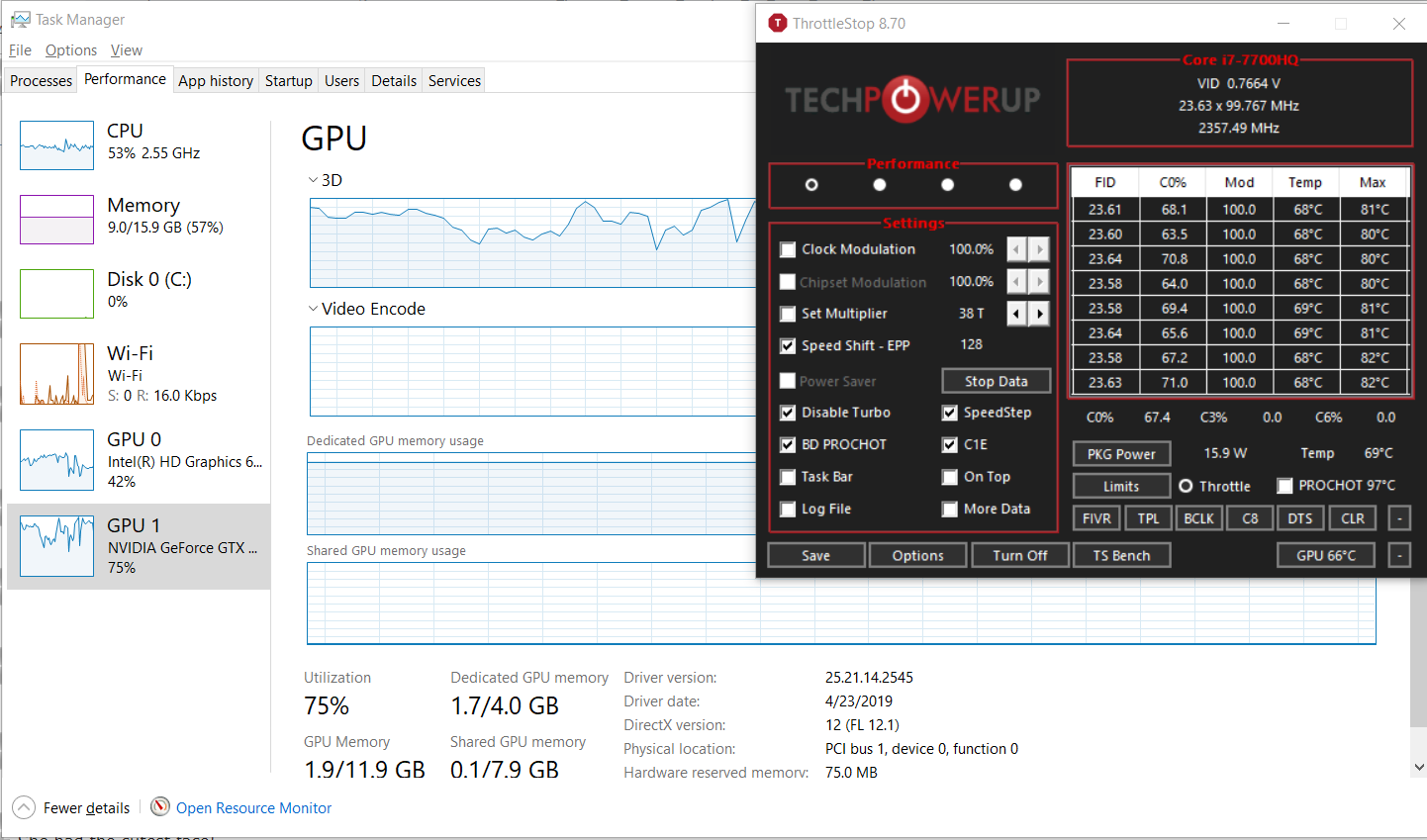Save the ThrottleStop settings

tap(816, 556)
